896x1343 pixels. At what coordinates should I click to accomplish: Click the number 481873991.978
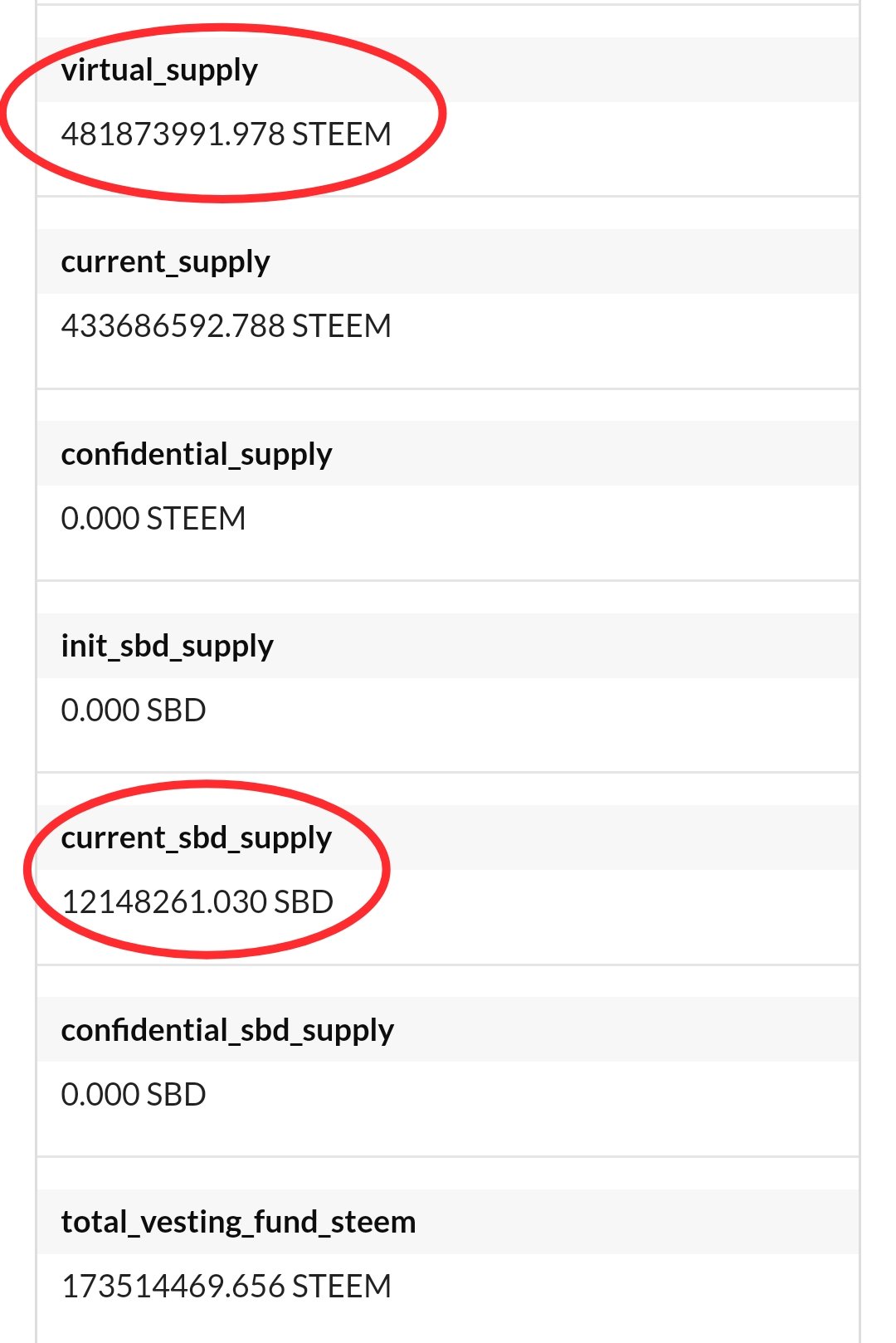coord(173,134)
